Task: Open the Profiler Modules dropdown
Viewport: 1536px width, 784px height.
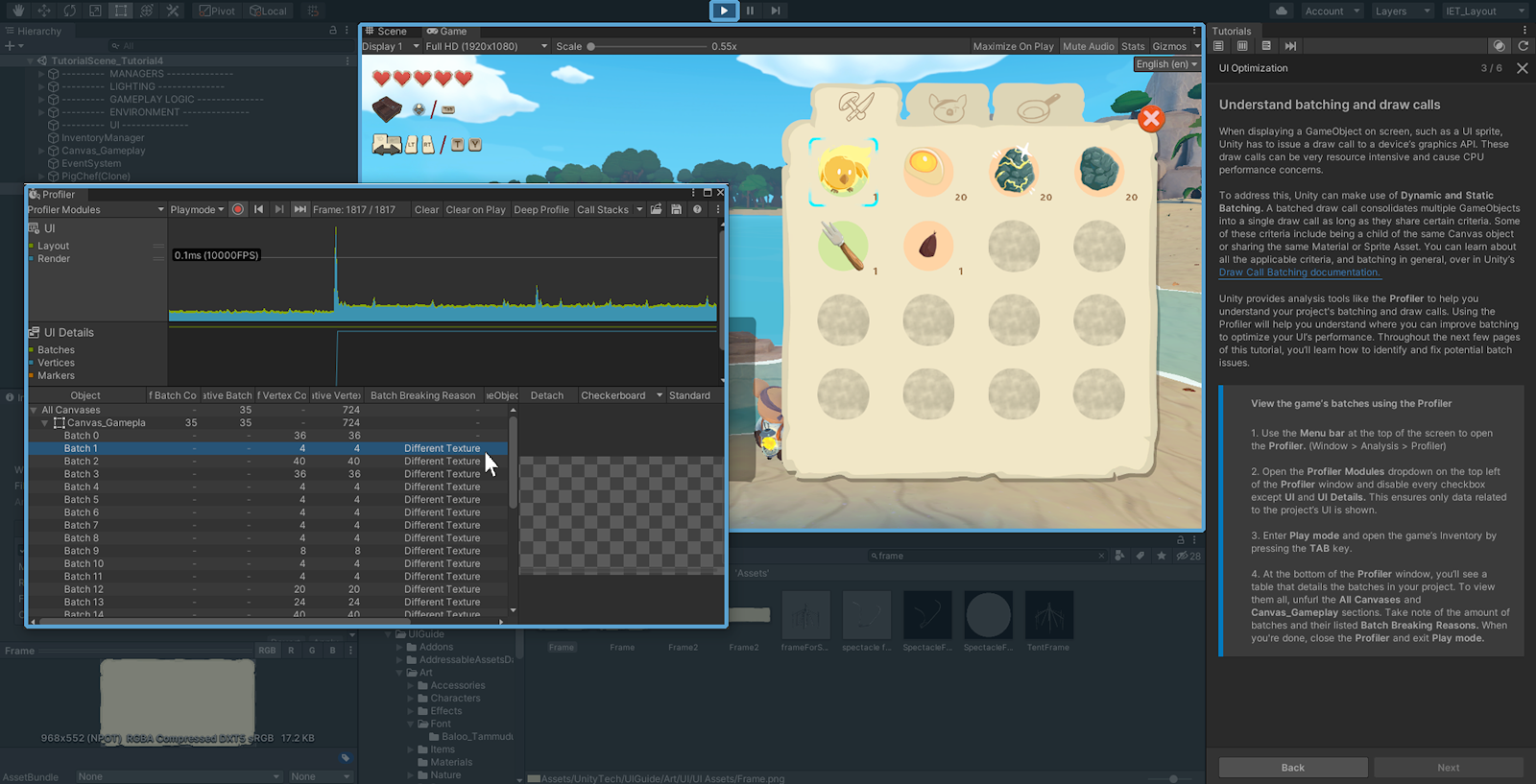Action: tap(96, 209)
